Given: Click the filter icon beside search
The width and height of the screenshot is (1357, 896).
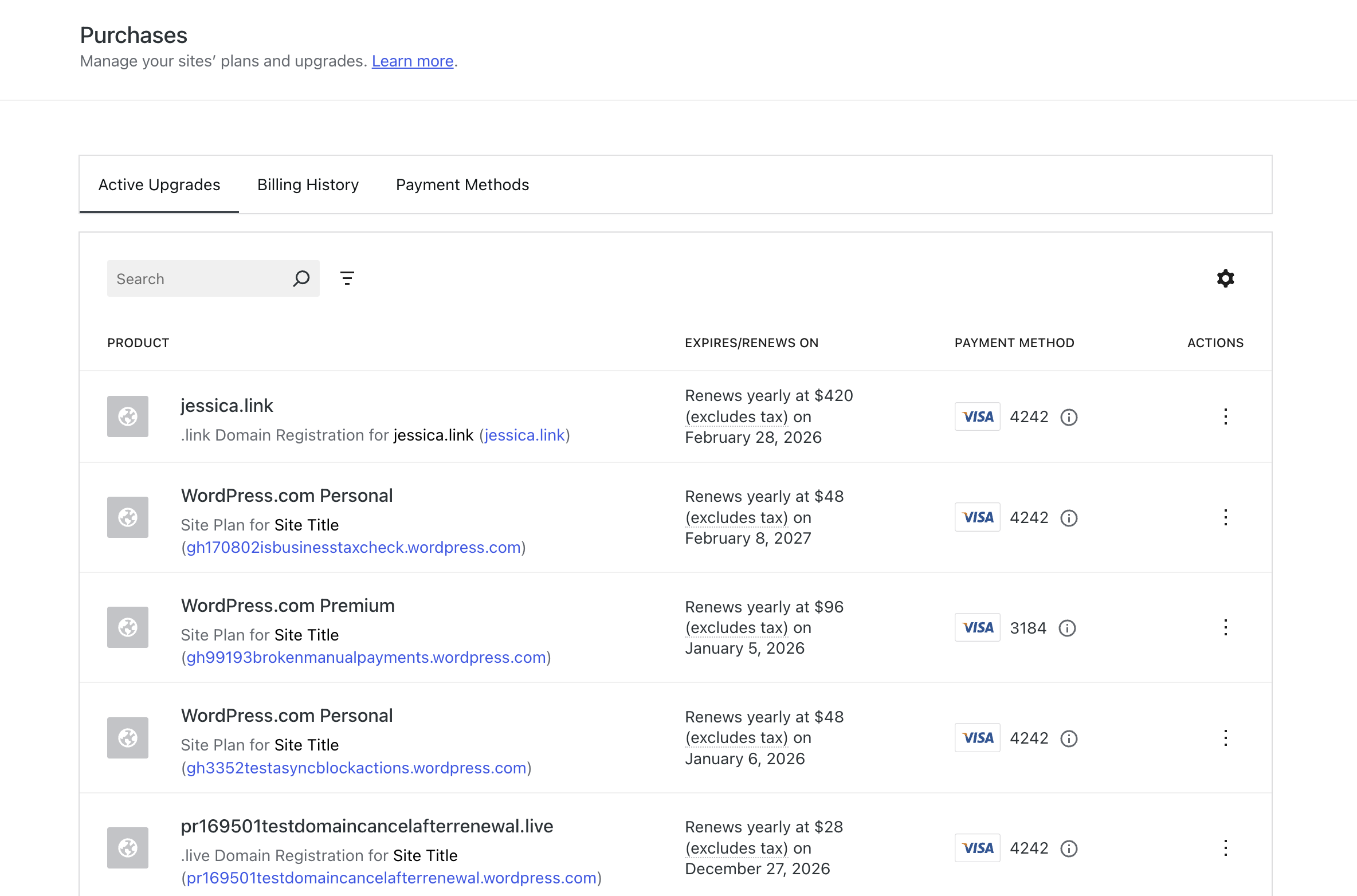Looking at the screenshot, I should click(x=347, y=278).
